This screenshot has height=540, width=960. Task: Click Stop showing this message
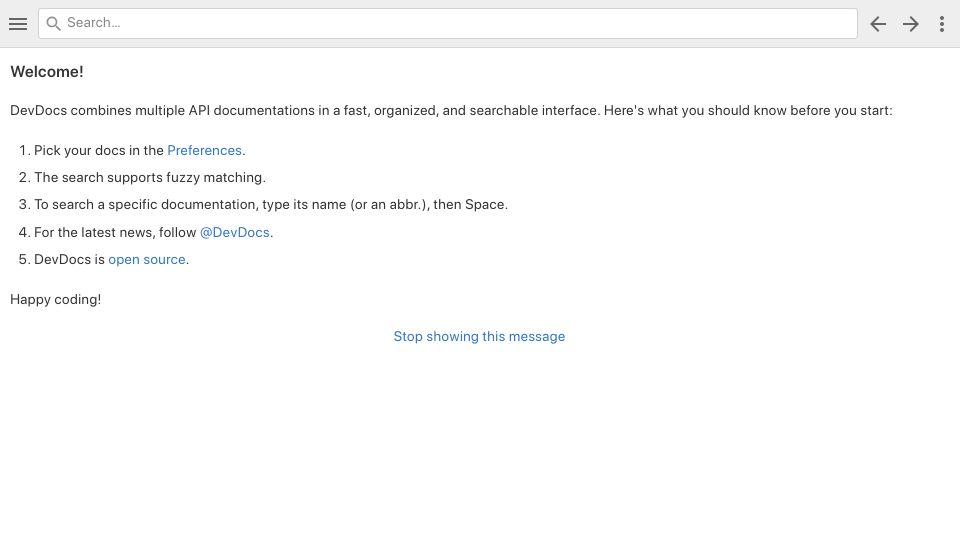tap(479, 336)
